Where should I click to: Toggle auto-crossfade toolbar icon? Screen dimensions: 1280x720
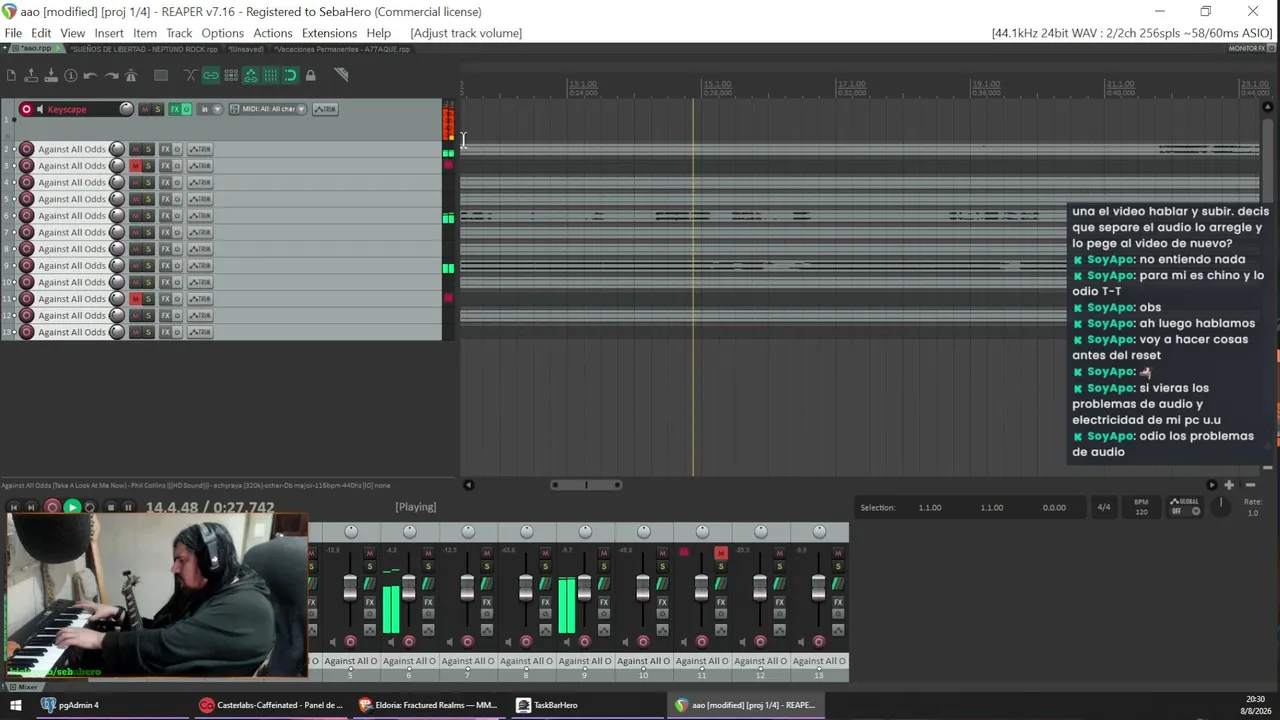pos(191,76)
